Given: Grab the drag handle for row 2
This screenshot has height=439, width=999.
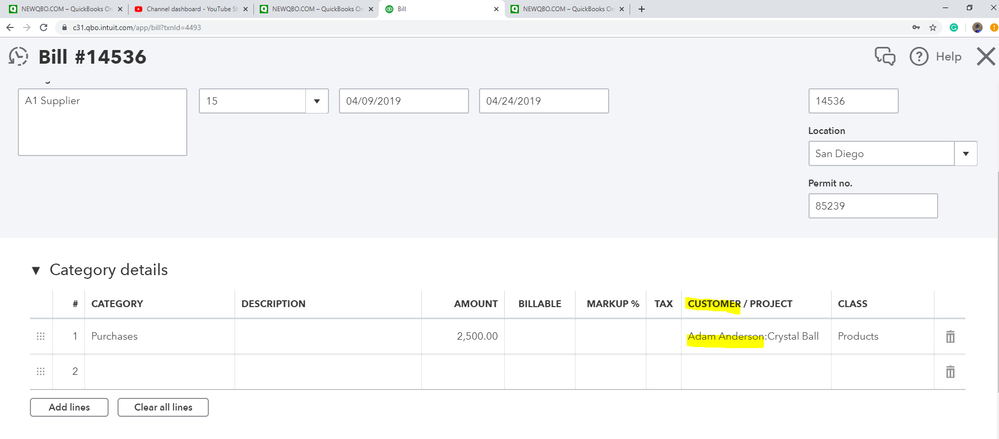Looking at the screenshot, I should pos(41,371).
